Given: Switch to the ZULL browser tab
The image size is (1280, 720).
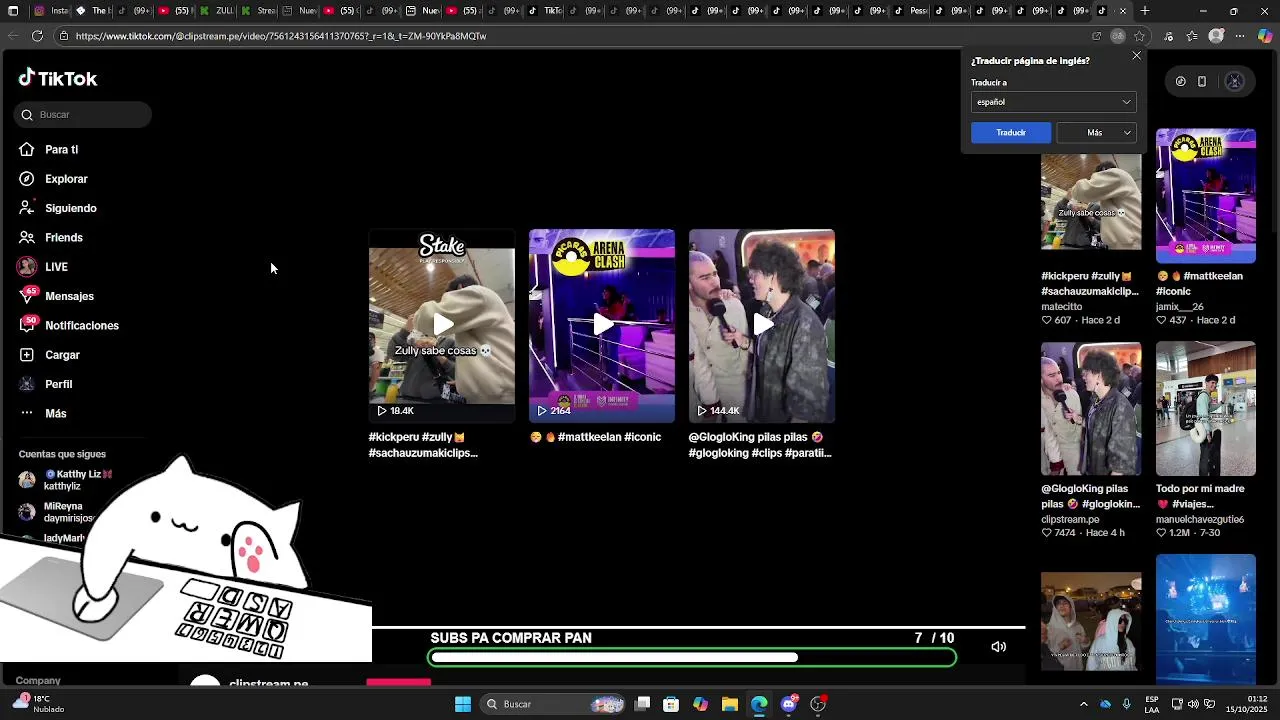Looking at the screenshot, I should point(217,11).
